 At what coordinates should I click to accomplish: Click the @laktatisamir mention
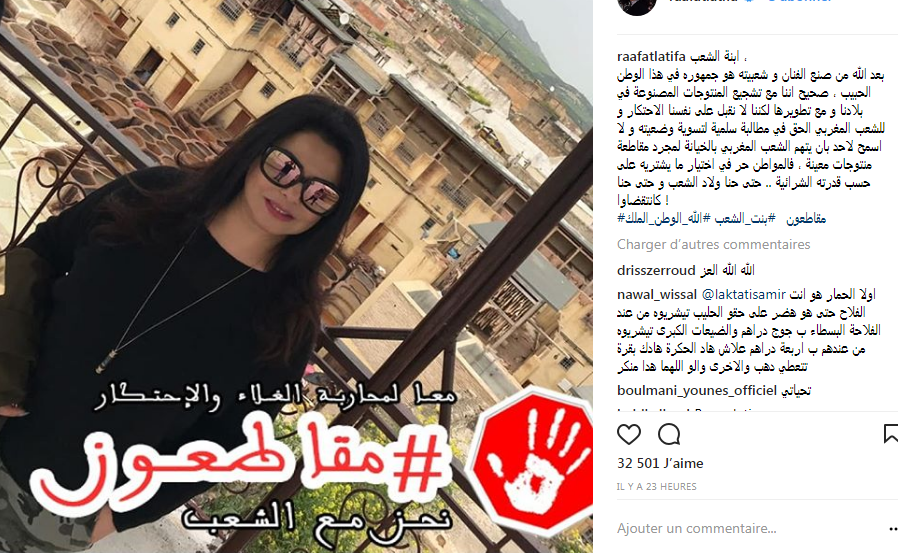click(743, 295)
